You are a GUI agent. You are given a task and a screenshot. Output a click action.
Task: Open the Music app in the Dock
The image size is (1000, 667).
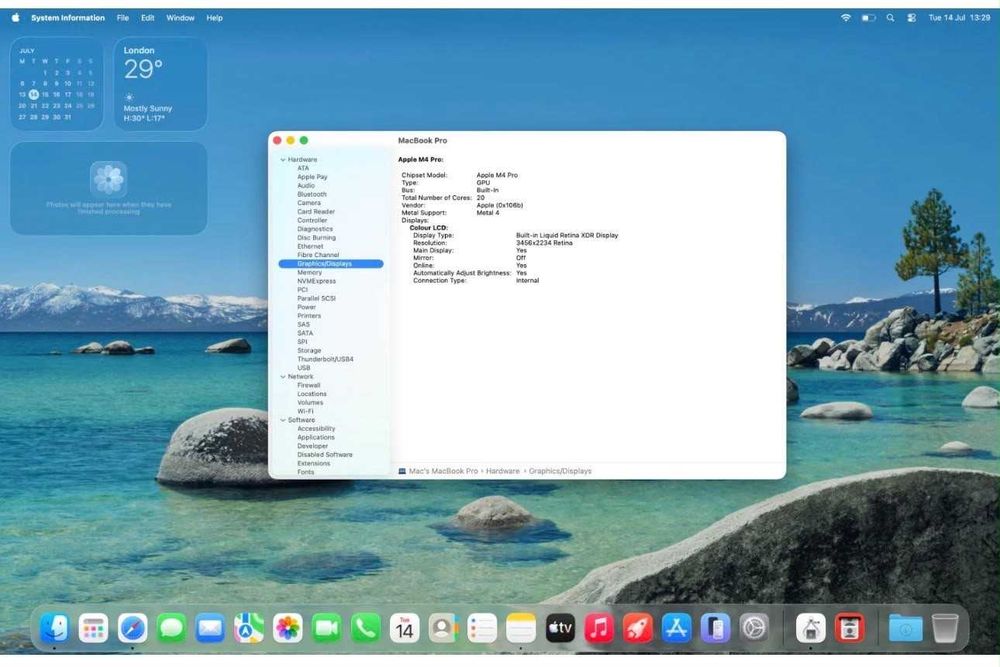[x=599, y=628]
